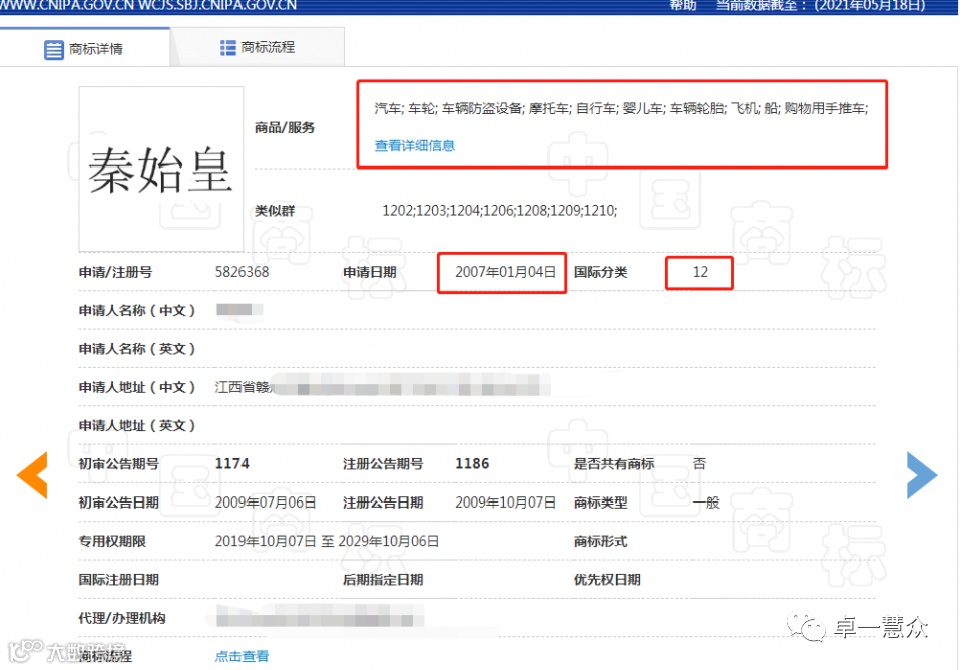Switch to the 商标详情 tab
Image resolution: width=960 pixels, height=670 pixels.
tap(84, 48)
